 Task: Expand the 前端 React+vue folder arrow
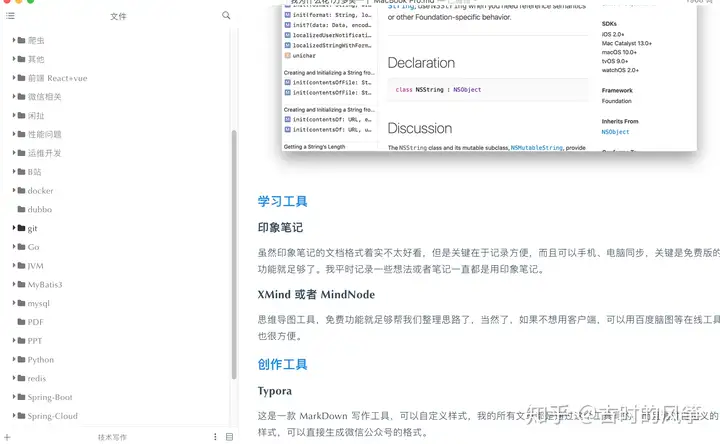pyautogui.click(x=14, y=78)
